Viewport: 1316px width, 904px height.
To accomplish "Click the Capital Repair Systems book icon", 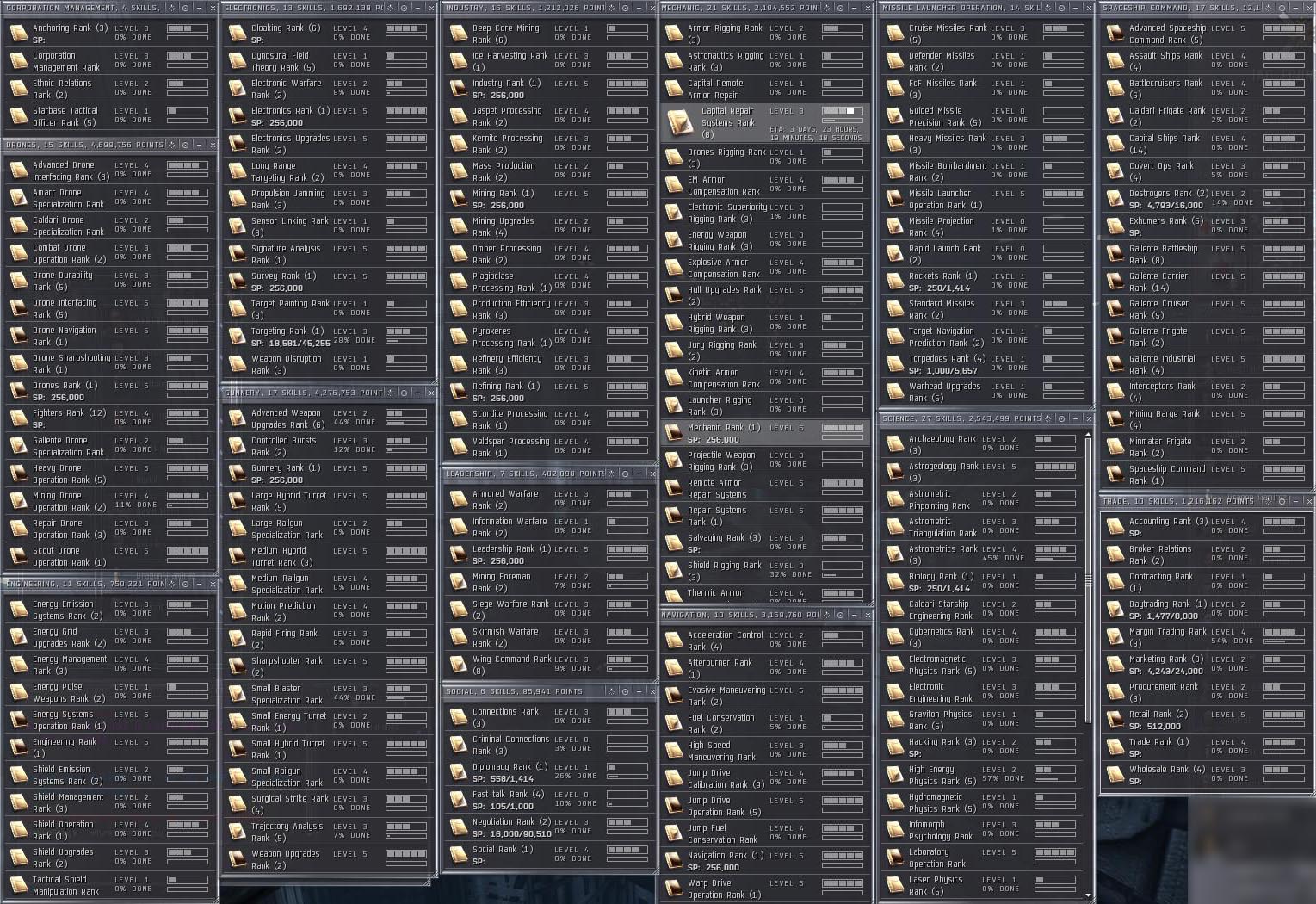I will point(680,122).
